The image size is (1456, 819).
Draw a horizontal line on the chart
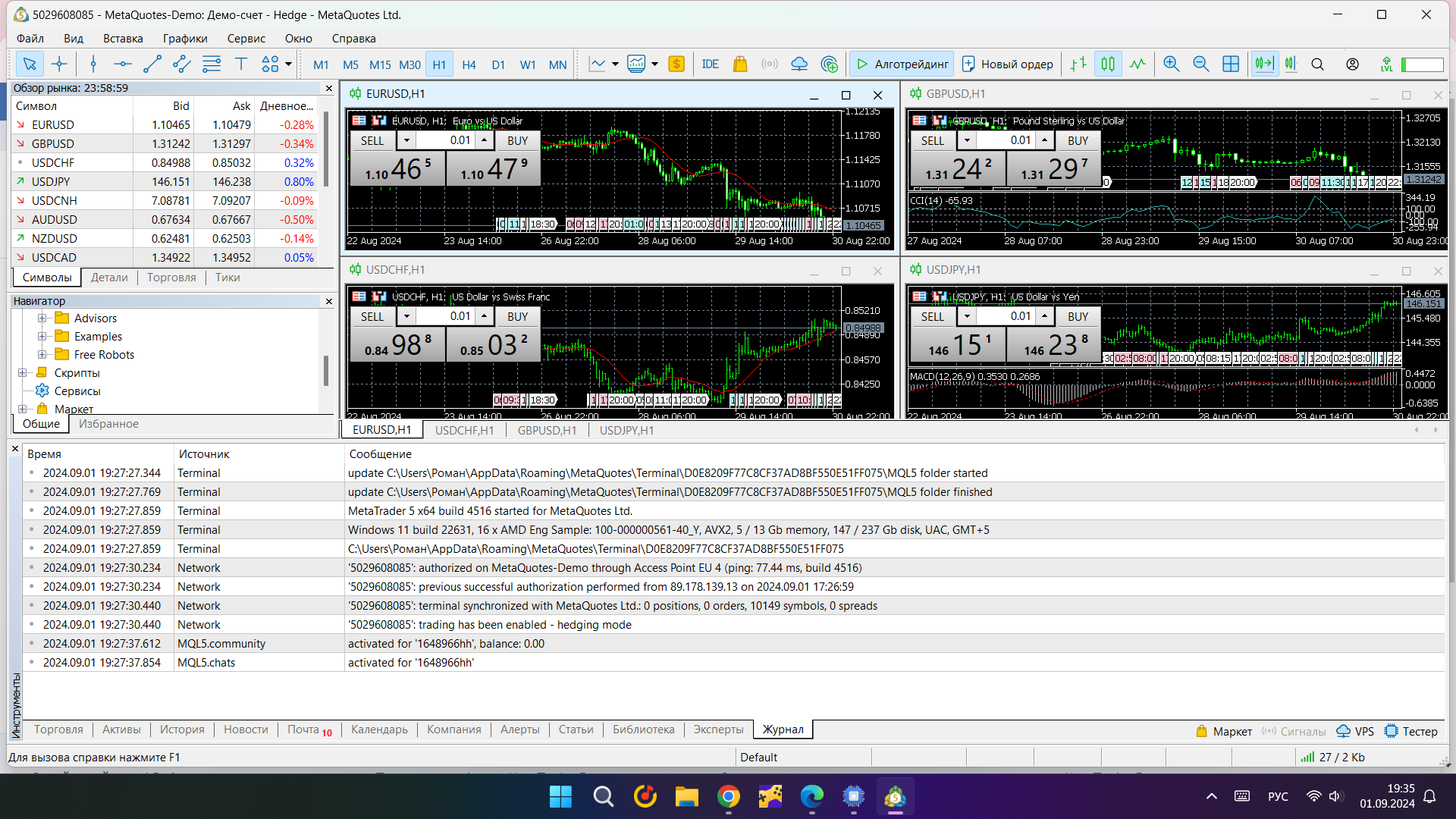(123, 64)
